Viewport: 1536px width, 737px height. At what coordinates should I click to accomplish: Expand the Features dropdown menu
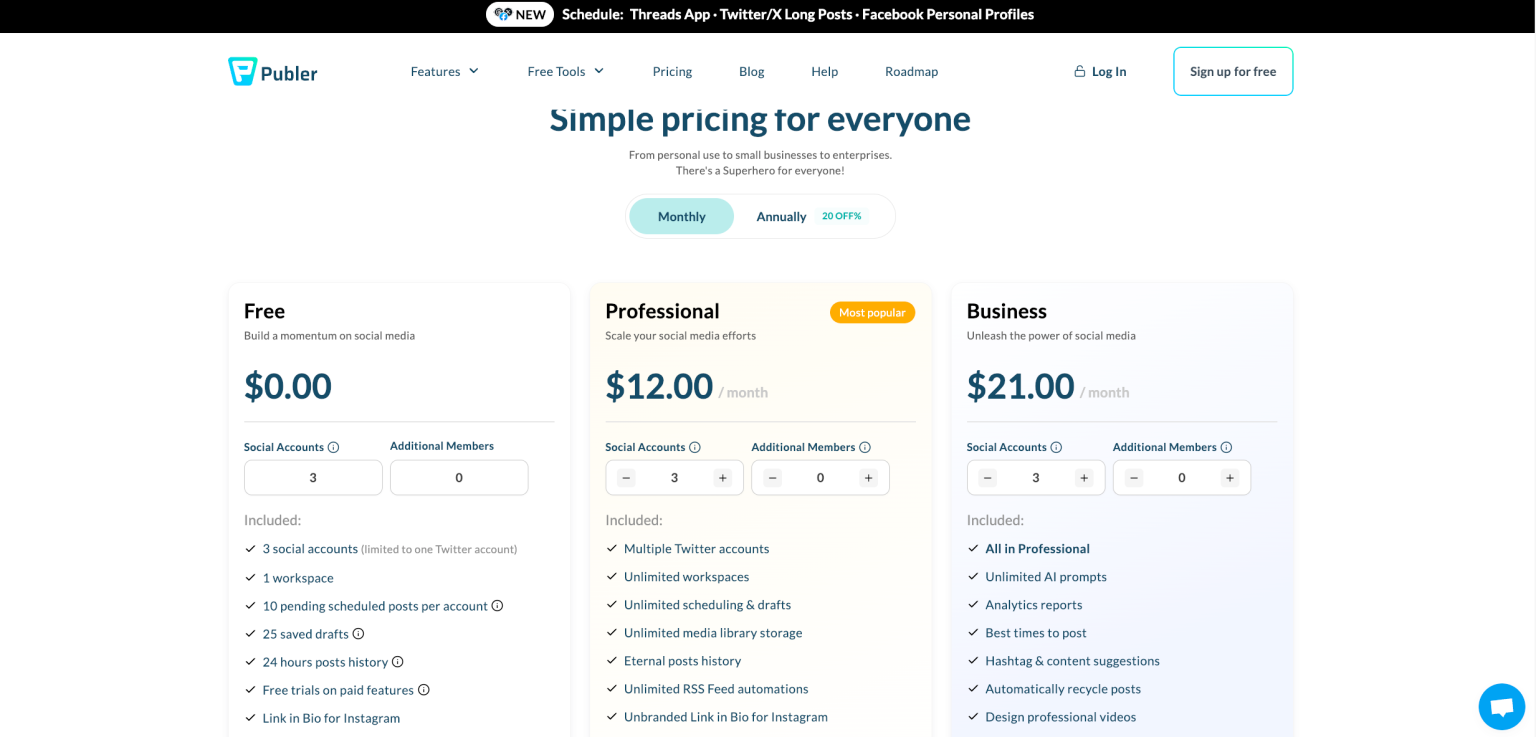pos(444,71)
